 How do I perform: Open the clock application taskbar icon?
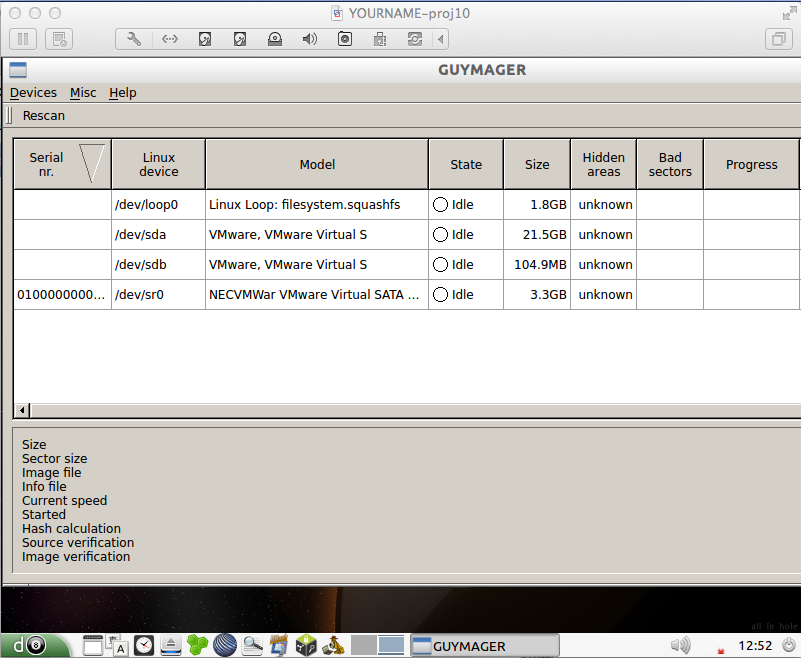pyautogui.click(x=144, y=646)
